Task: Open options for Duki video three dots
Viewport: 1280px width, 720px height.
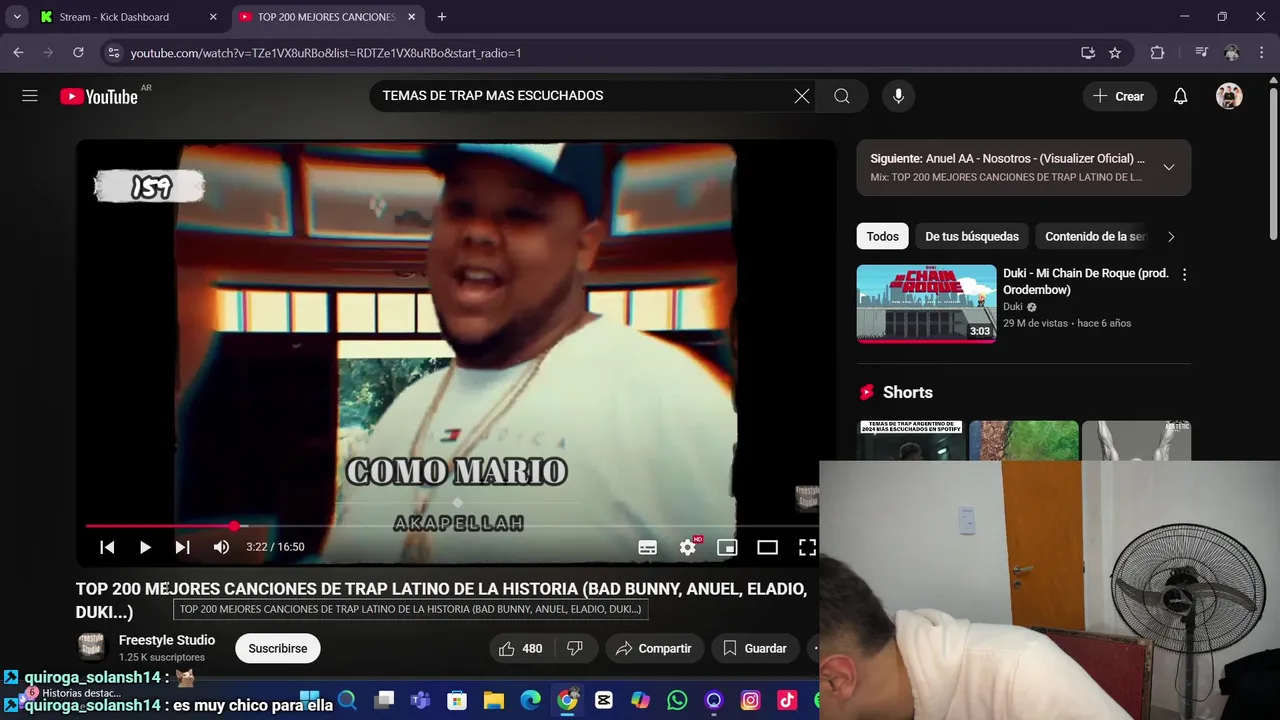Action: click(x=1185, y=274)
